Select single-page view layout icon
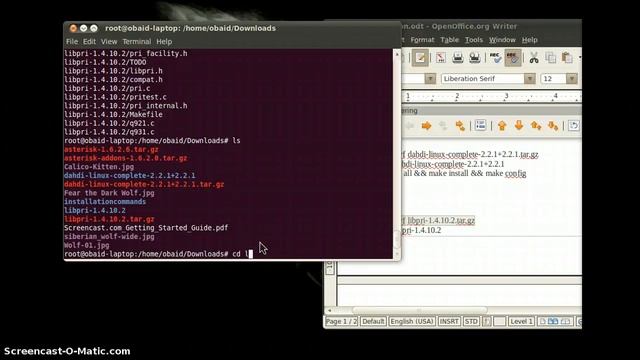 click(x=542, y=322)
